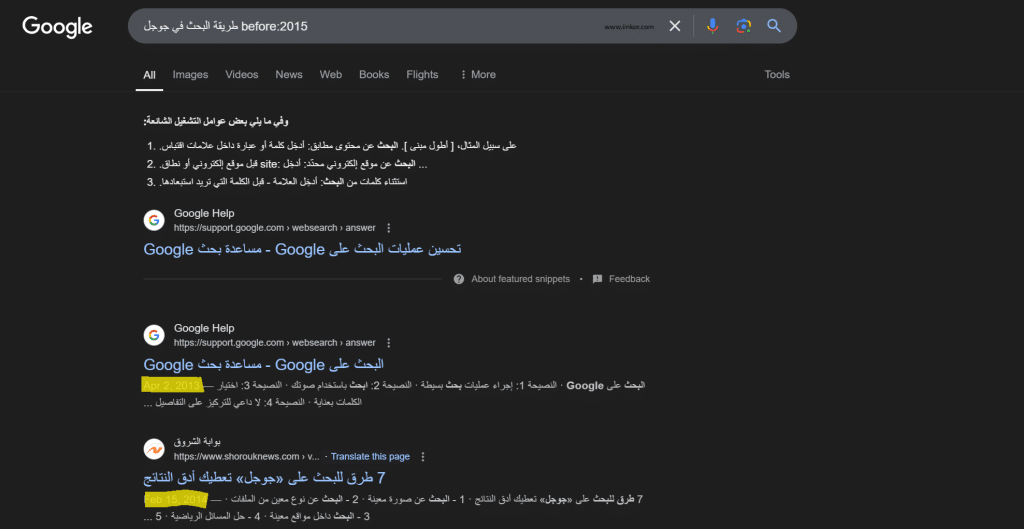Click Translate this page link
Viewport: 1024px width, 529px height.
(x=370, y=457)
